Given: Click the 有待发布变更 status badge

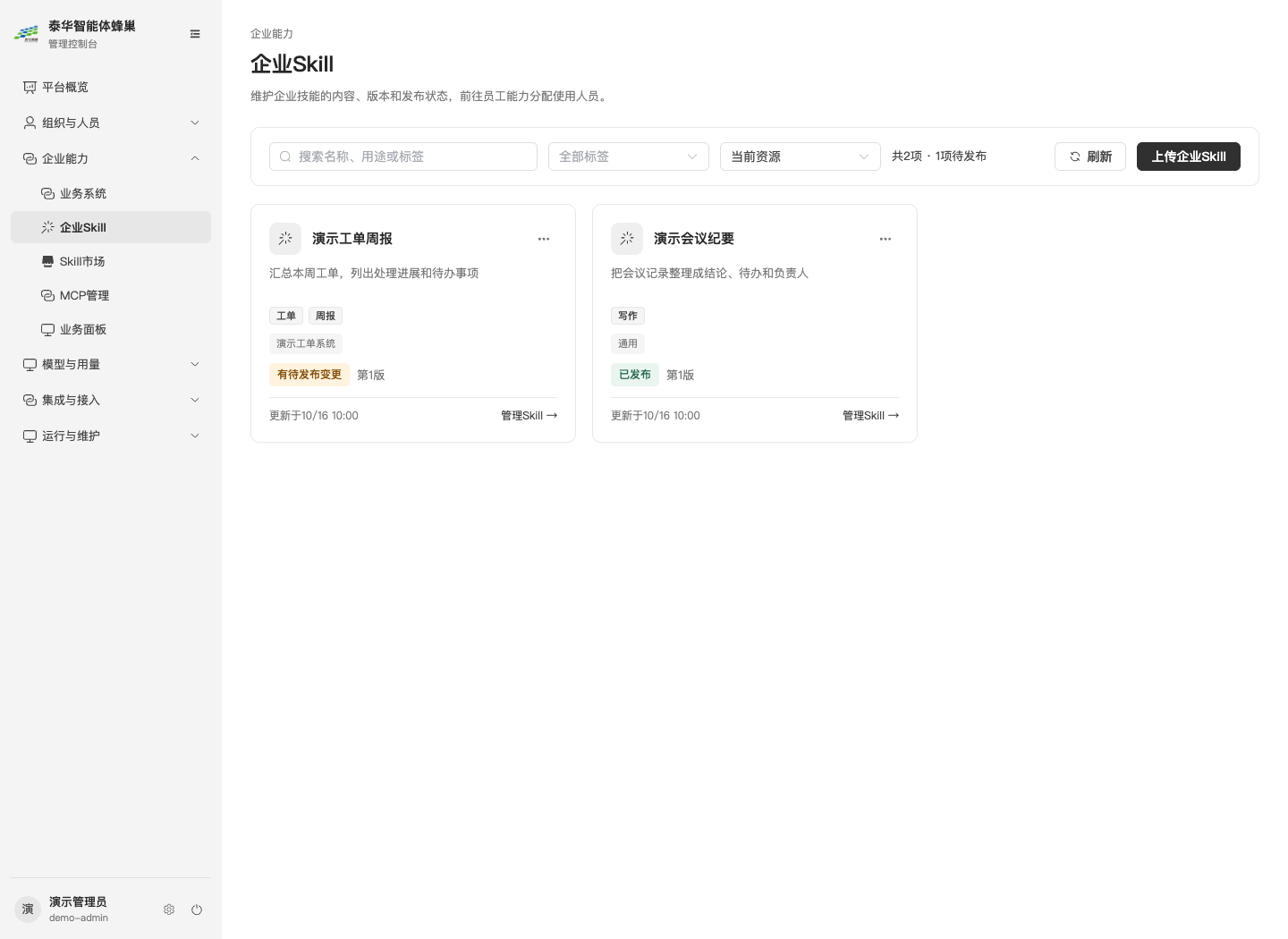Looking at the screenshot, I should [x=309, y=375].
